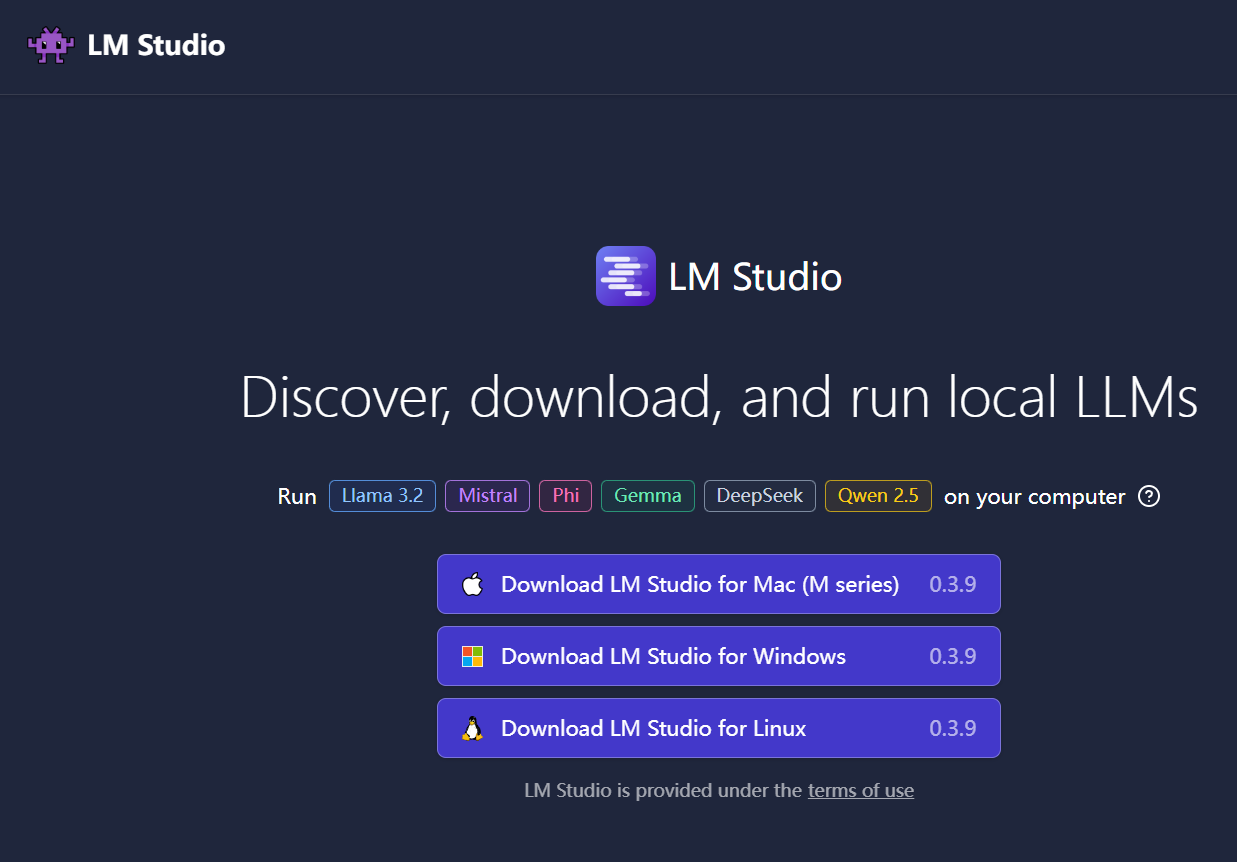1237x862 pixels.
Task: Click the 0.3.9 version on Mac button
Action: [953, 584]
